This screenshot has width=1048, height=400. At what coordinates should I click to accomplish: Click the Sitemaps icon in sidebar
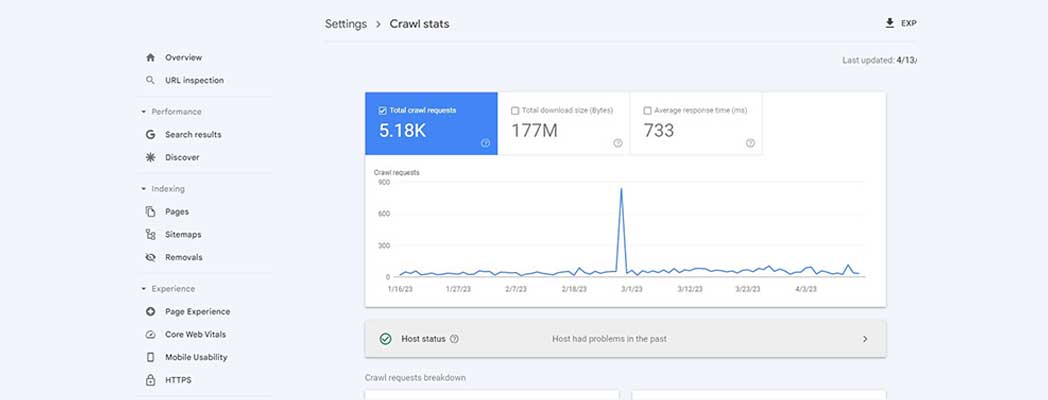pyautogui.click(x=150, y=234)
